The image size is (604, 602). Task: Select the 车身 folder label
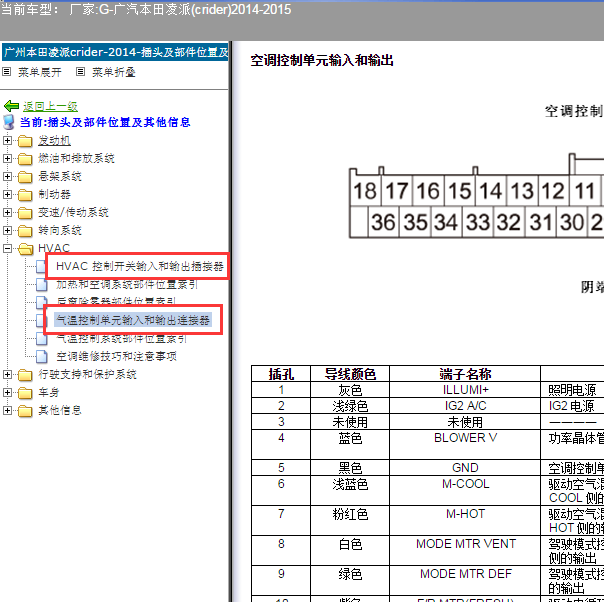[49, 393]
